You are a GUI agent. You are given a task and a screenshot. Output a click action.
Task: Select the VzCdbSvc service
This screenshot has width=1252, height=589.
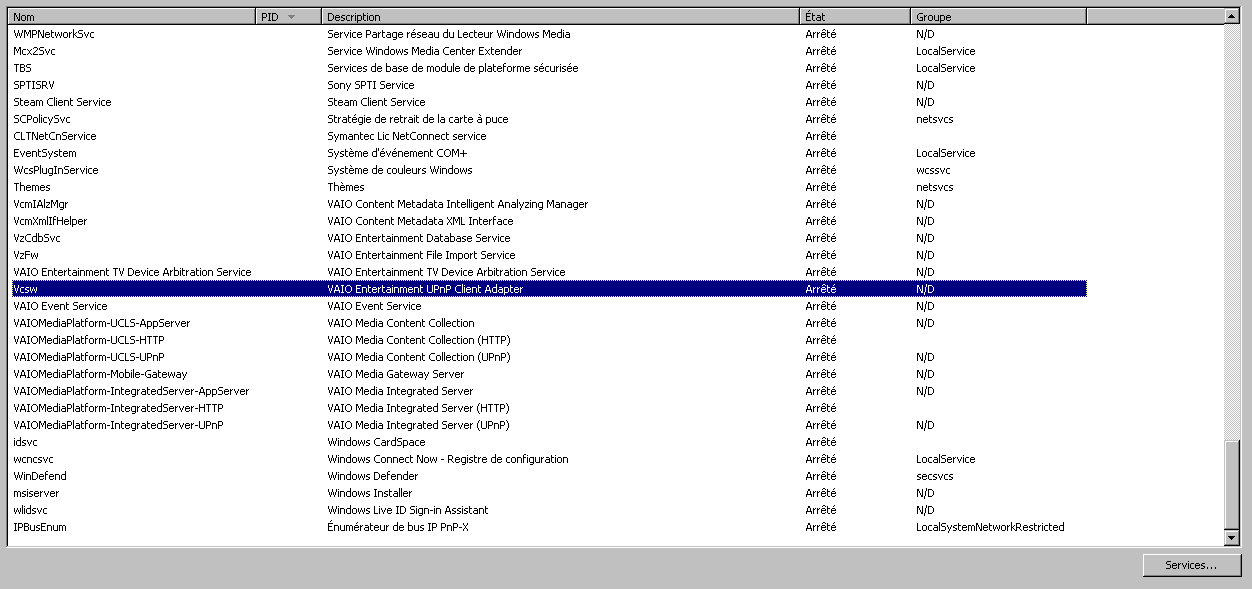click(x=37, y=238)
